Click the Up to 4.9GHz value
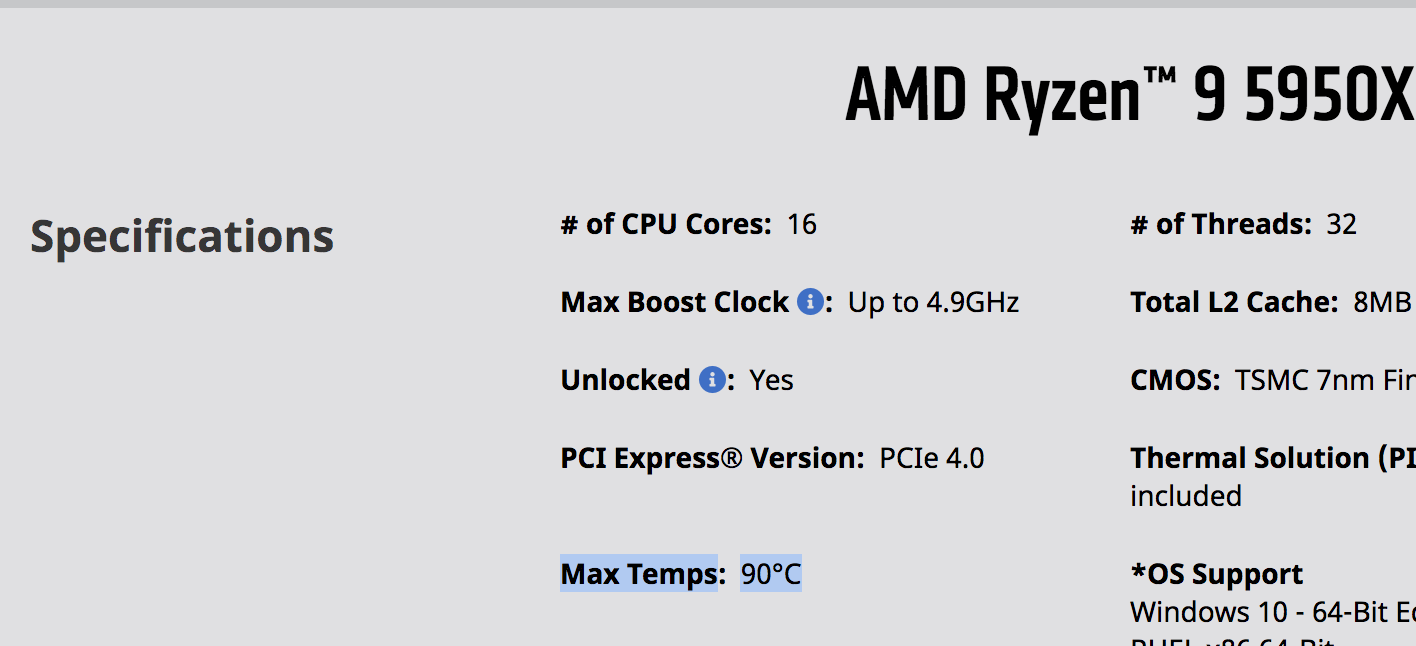The height and width of the screenshot is (646, 1416). click(933, 301)
